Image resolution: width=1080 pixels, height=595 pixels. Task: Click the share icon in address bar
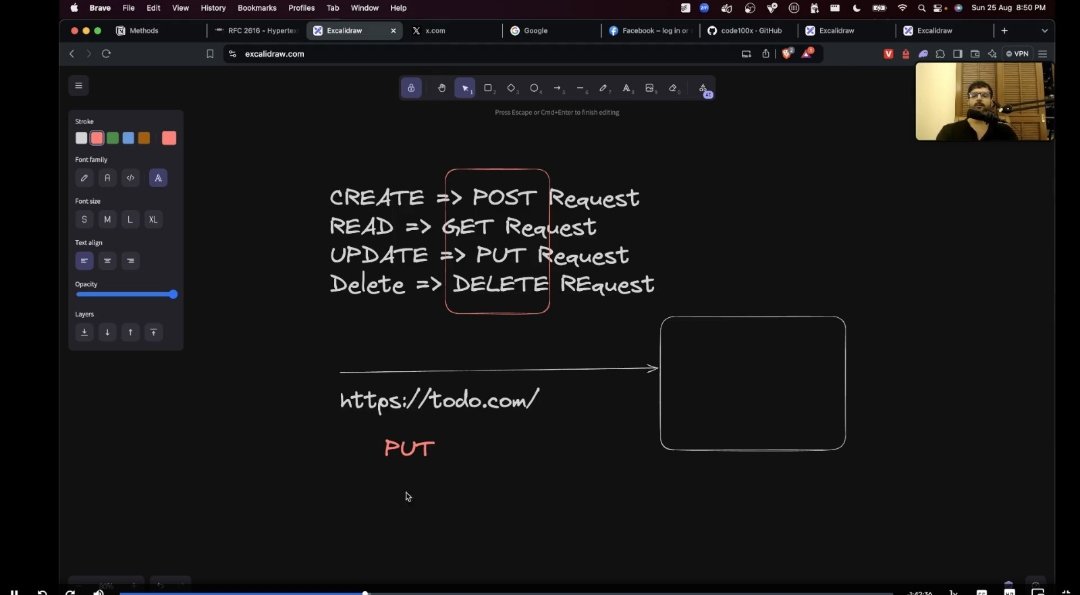[765, 54]
